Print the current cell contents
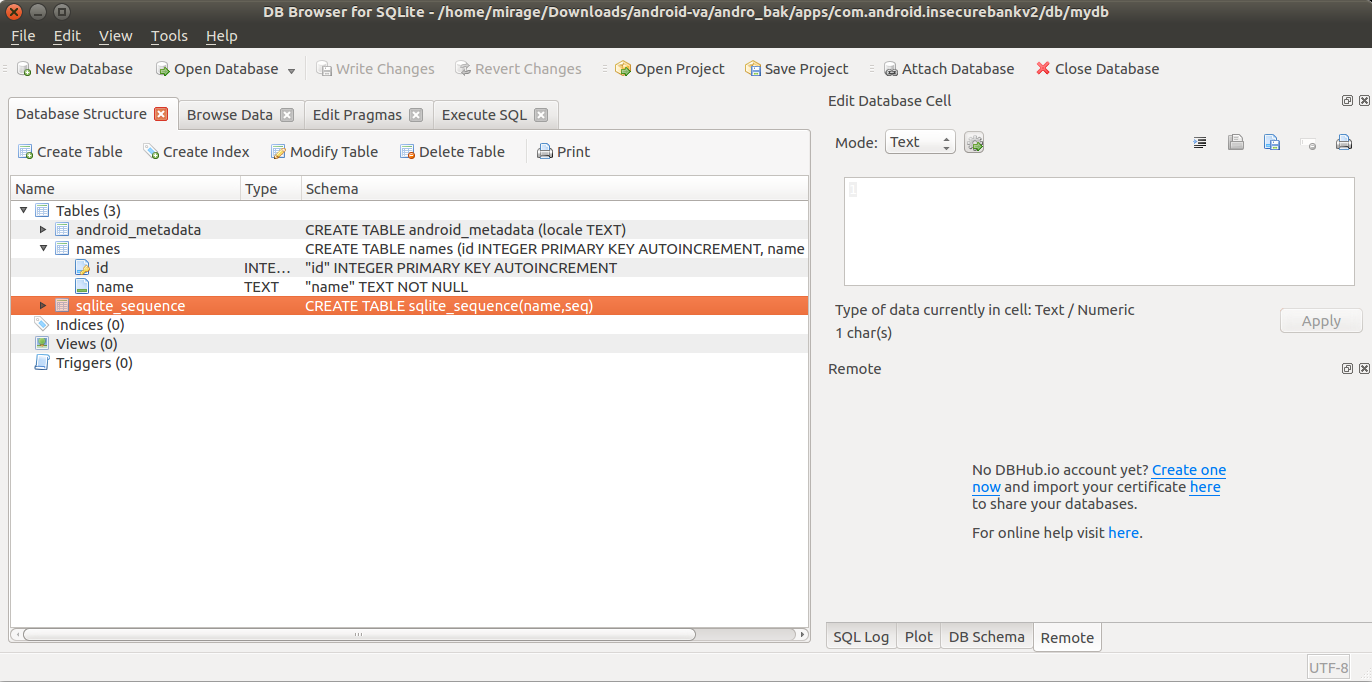This screenshot has width=1372, height=682. tap(1343, 142)
